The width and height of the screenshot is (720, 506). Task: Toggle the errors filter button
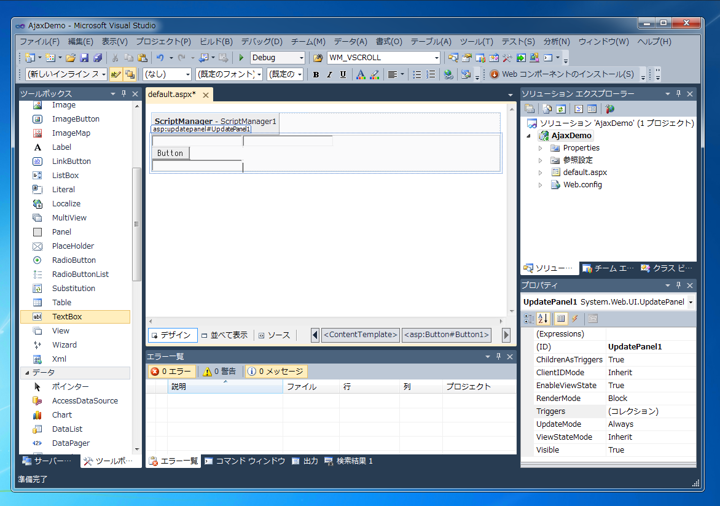click(172, 371)
